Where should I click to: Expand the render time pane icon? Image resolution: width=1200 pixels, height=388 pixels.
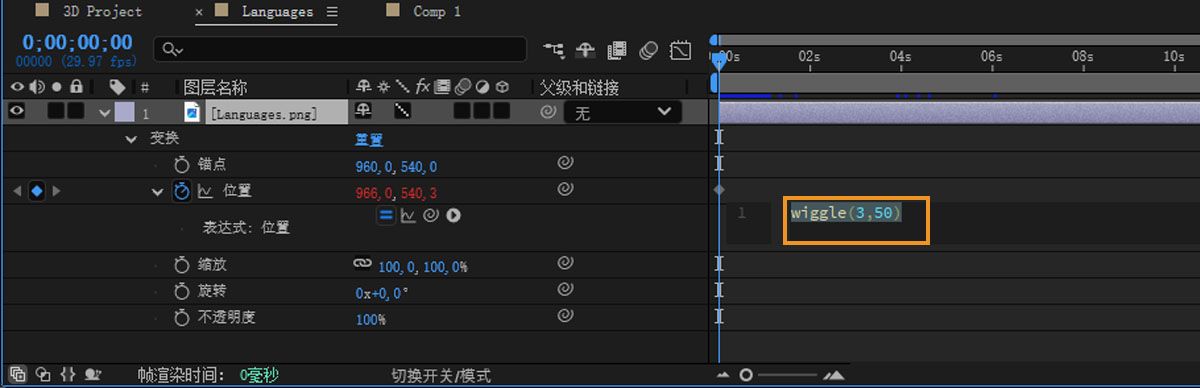pyautogui.click(x=93, y=374)
